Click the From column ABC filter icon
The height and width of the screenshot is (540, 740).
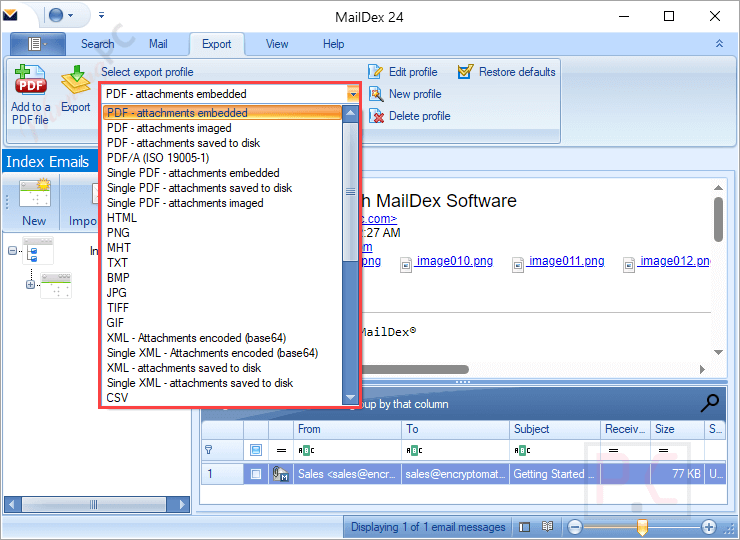(306, 450)
